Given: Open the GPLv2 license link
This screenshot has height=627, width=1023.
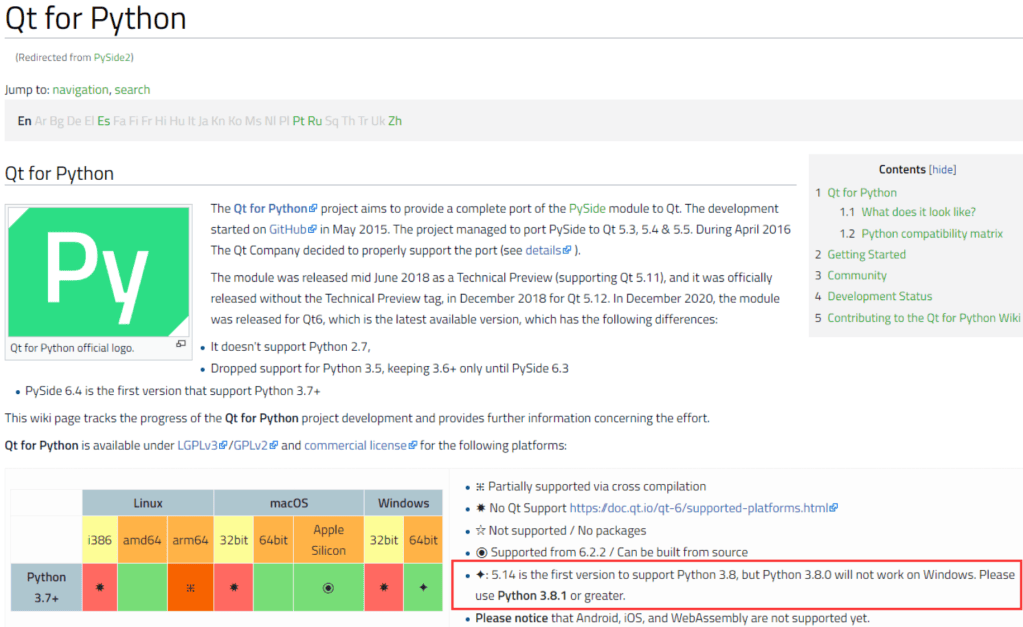Looking at the screenshot, I should [256, 445].
